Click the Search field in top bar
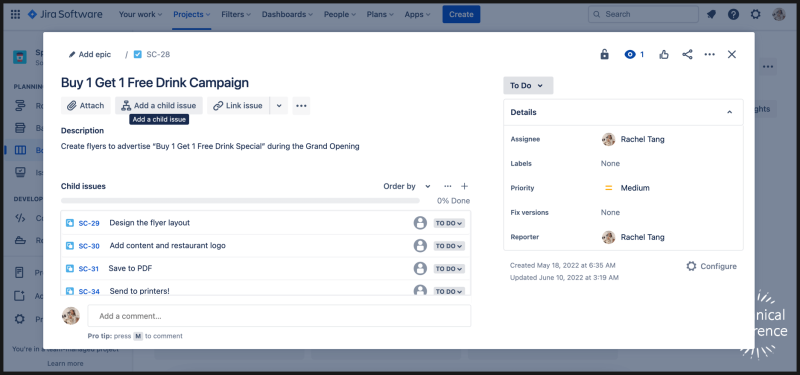This screenshot has height=375, width=800. point(643,14)
